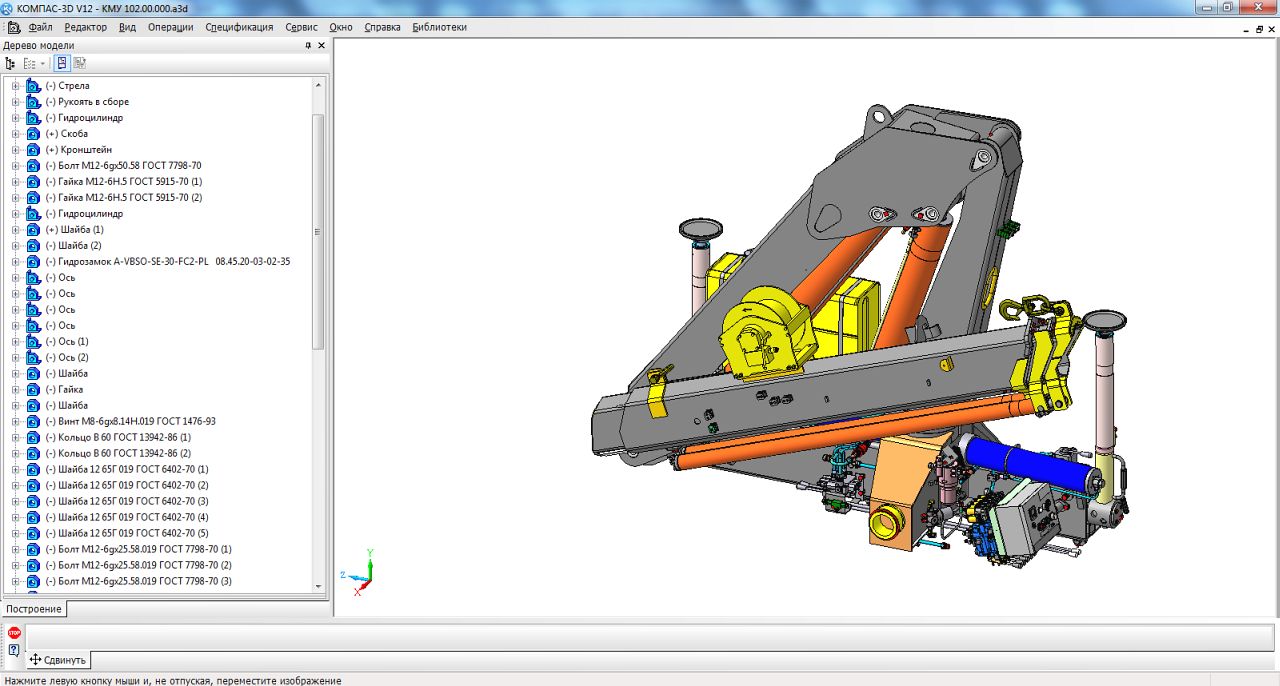Click the assembly document icon in menu bar
Screen dimensions: 1280x686
[13, 27]
